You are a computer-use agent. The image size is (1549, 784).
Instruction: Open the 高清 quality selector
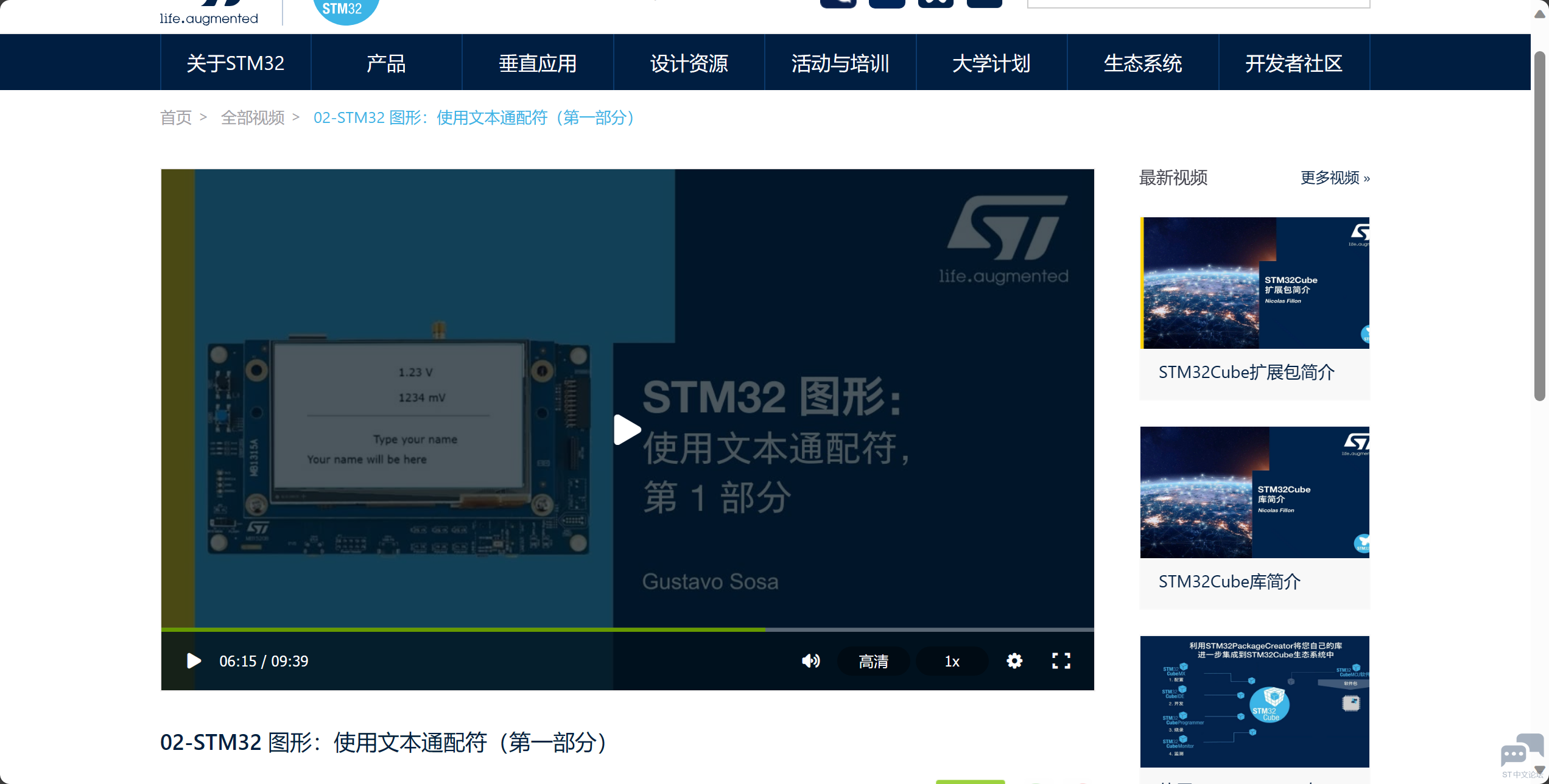873,661
